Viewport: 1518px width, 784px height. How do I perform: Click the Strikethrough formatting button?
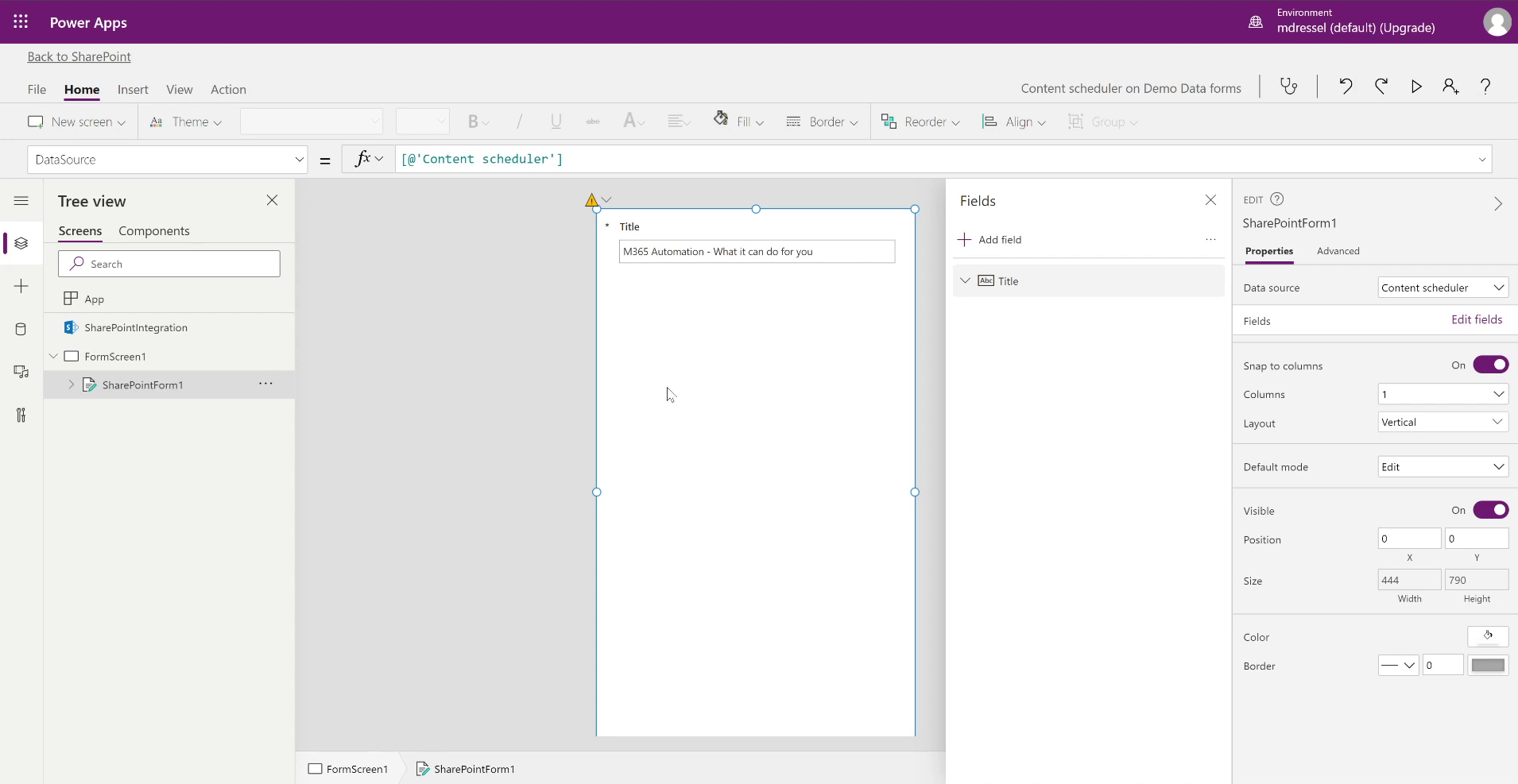pyautogui.click(x=593, y=122)
